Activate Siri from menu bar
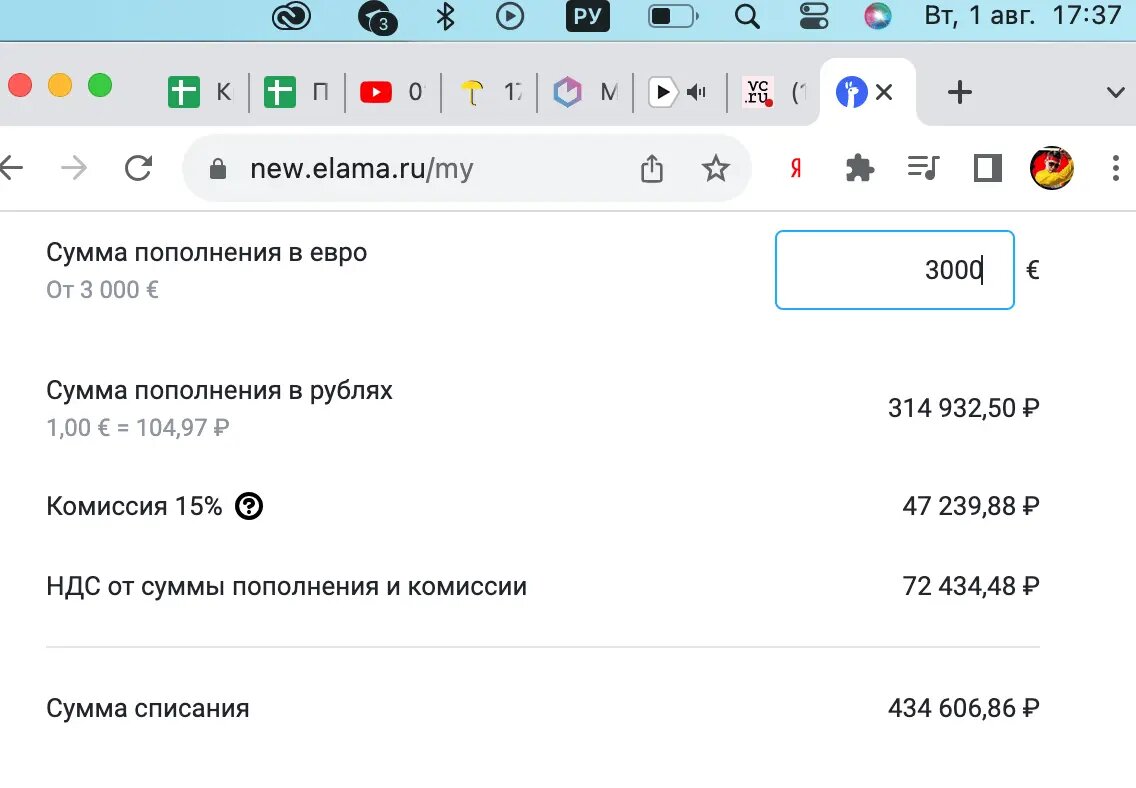 (878, 16)
